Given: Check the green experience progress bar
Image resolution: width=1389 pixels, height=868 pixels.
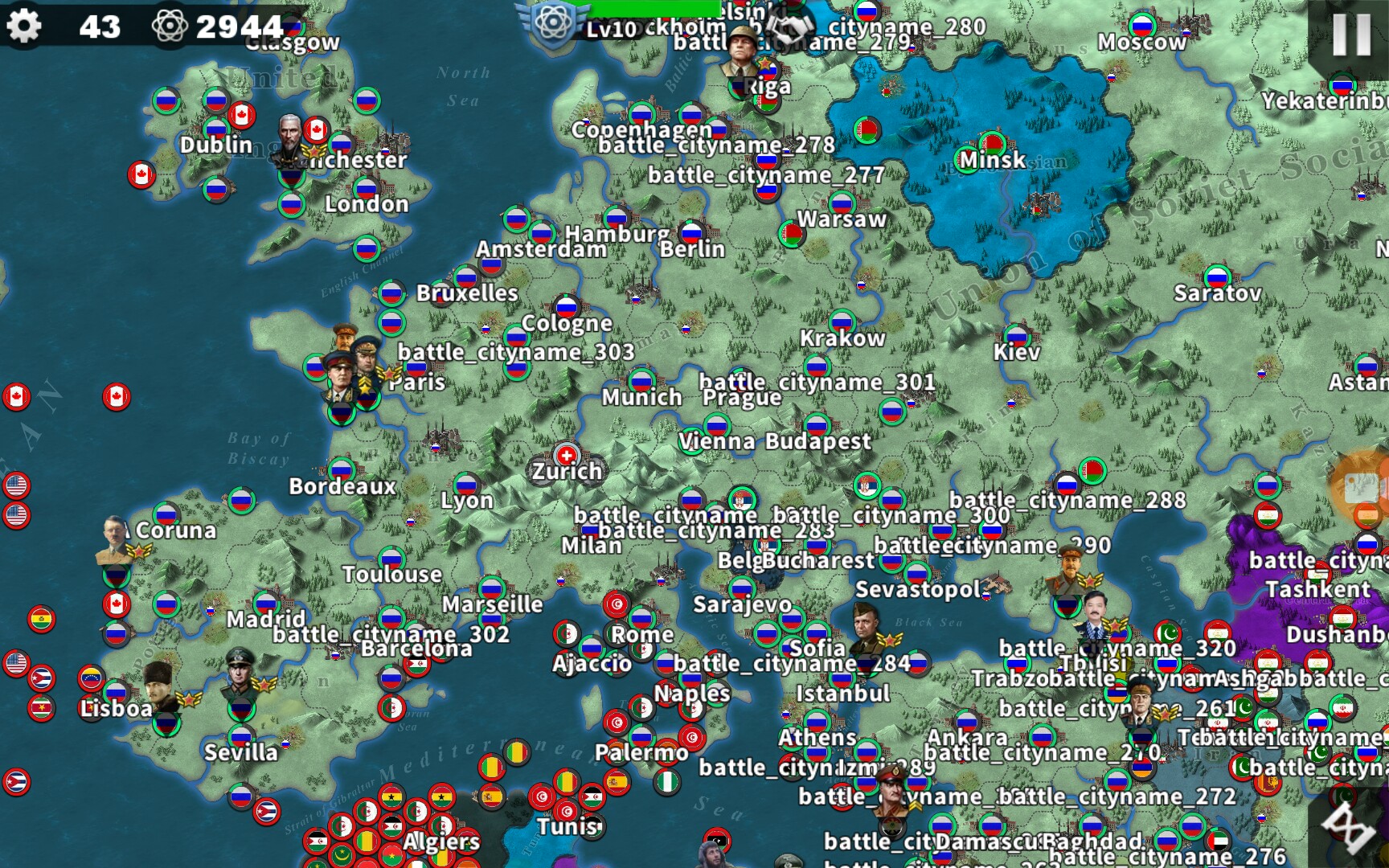Looking at the screenshot, I should point(653,9).
